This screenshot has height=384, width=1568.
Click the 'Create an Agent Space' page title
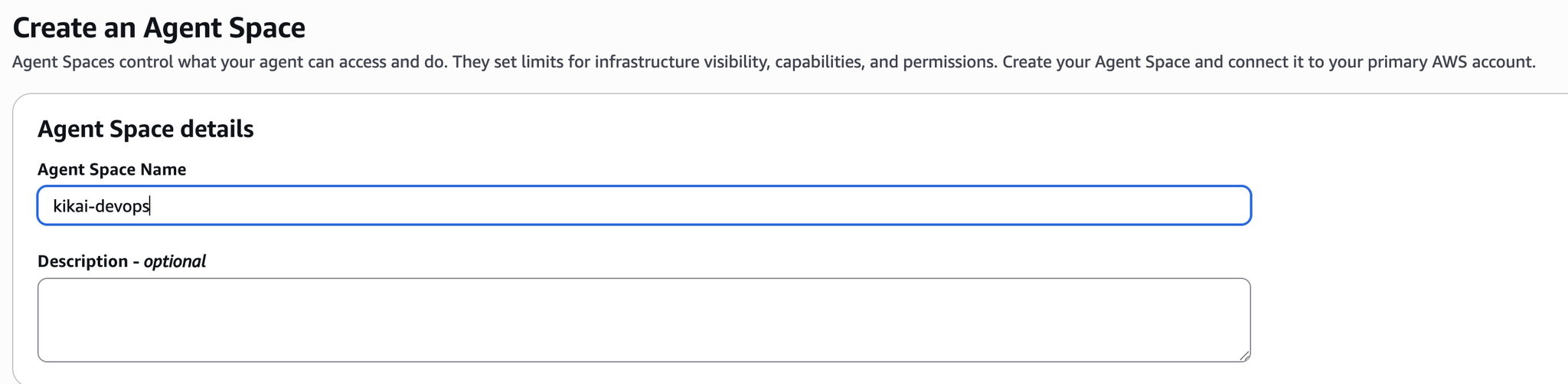point(159,28)
